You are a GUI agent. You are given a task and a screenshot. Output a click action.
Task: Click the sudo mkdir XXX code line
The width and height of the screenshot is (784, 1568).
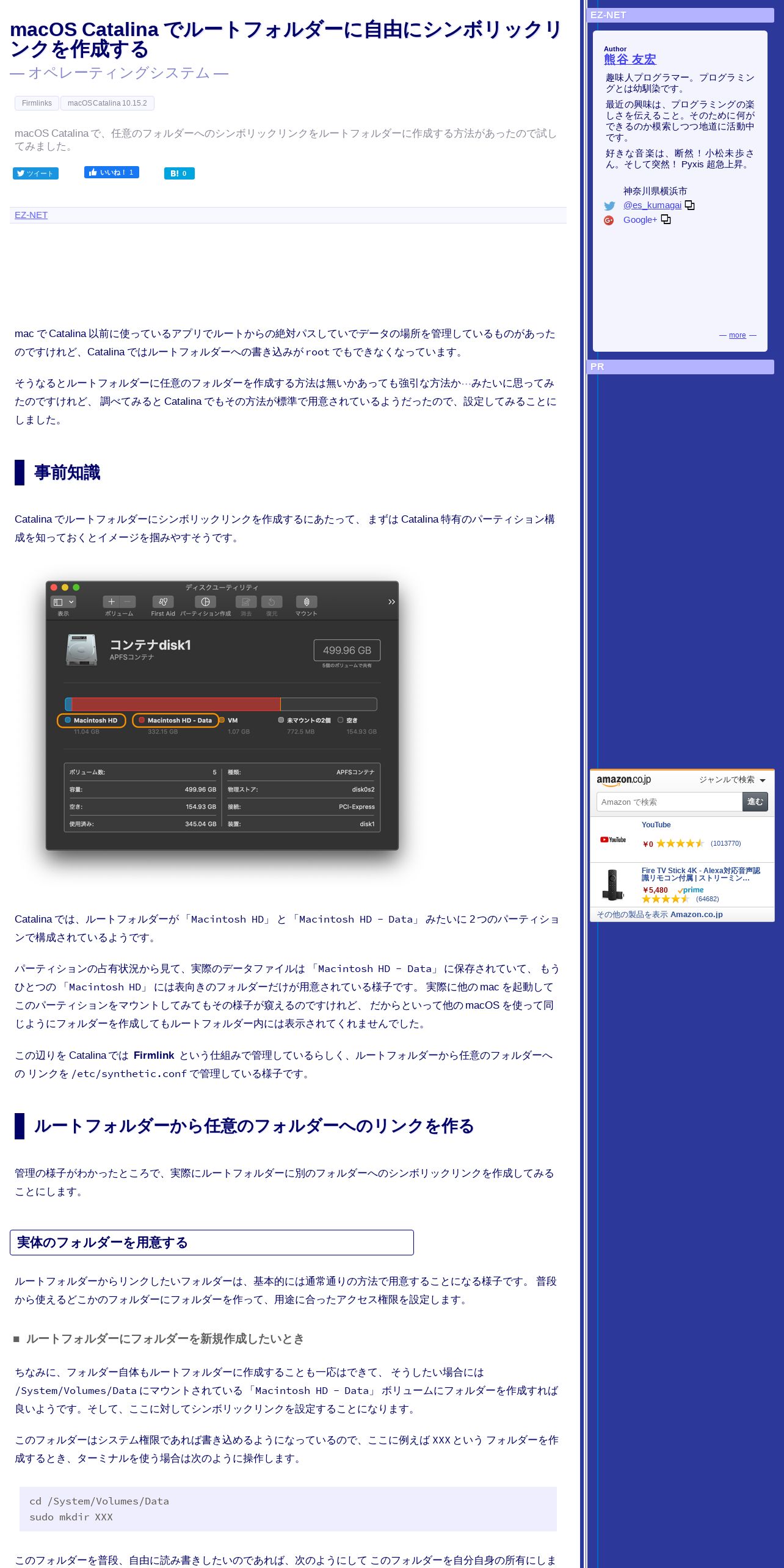pyautogui.click(x=71, y=1517)
